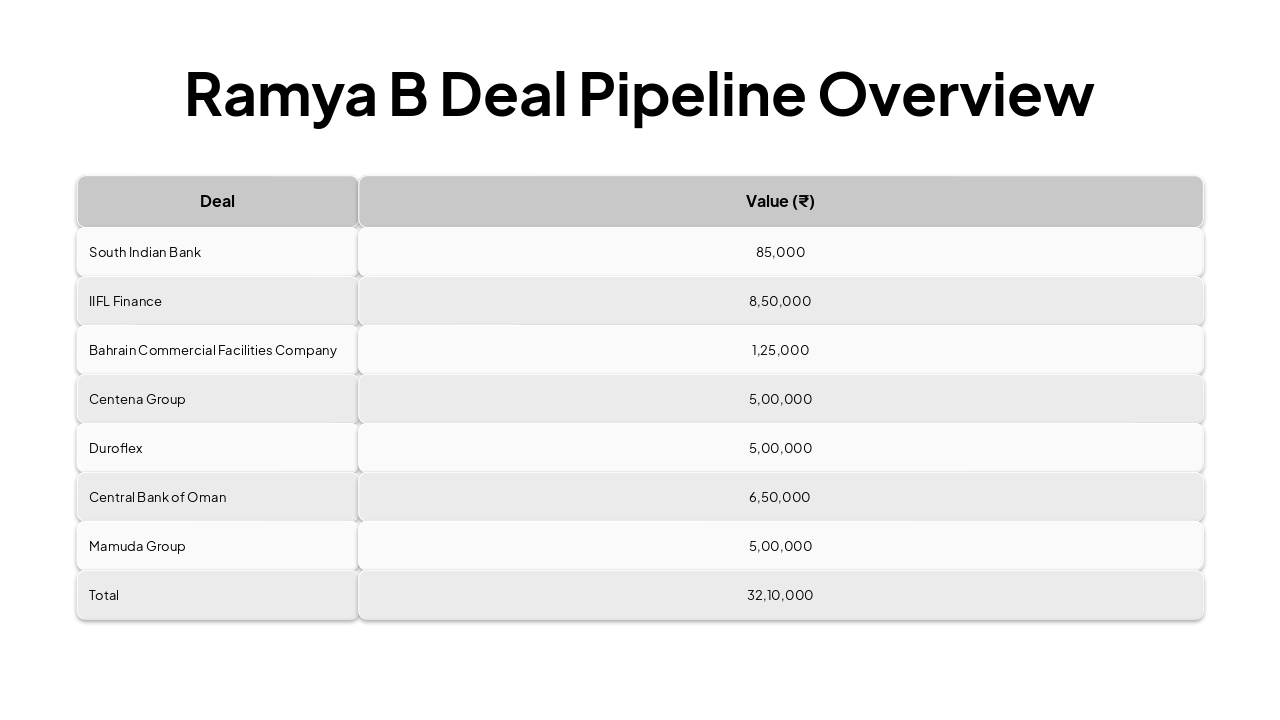Click the 1,25,000 value cell
The height and width of the screenshot is (720, 1280).
[780, 350]
